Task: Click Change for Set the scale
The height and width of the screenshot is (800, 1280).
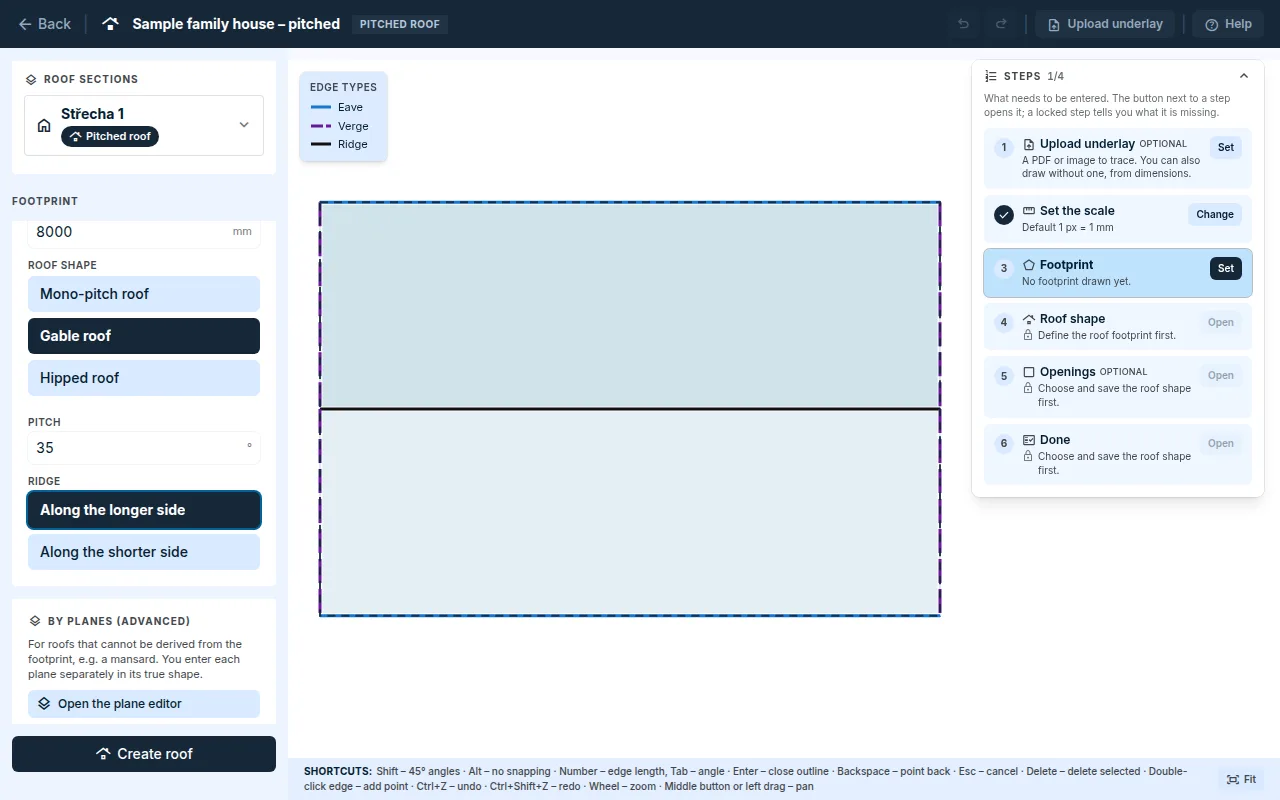Action: [x=1215, y=214]
